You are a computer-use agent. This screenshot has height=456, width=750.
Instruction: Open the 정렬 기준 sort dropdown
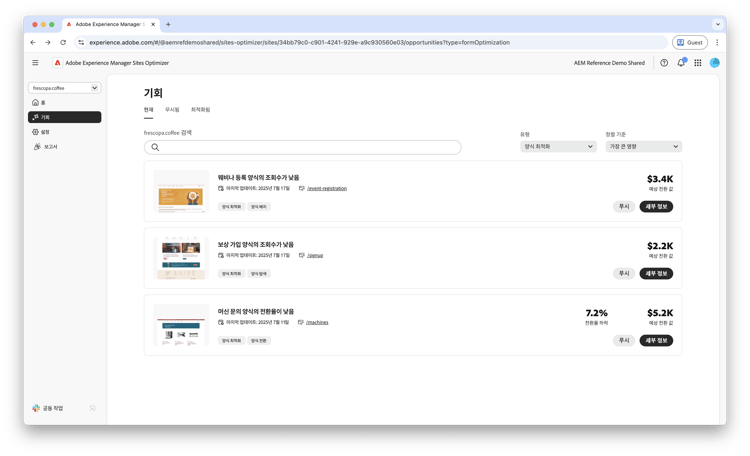pyautogui.click(x=644, y=146)
